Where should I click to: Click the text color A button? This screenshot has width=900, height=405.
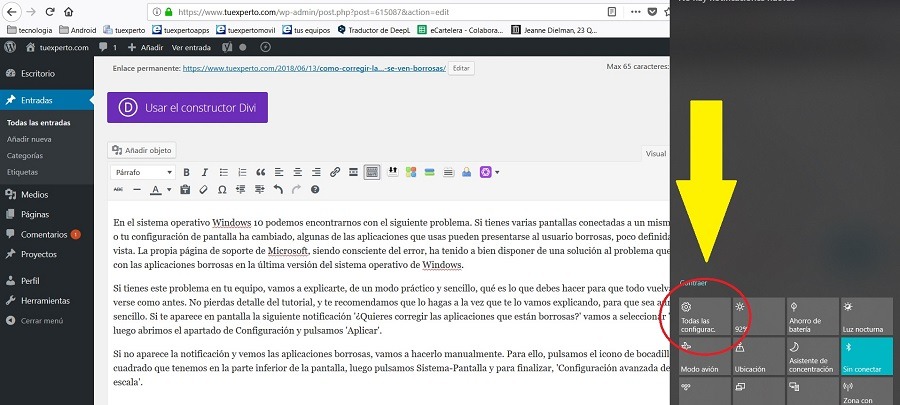pos(155,189)
